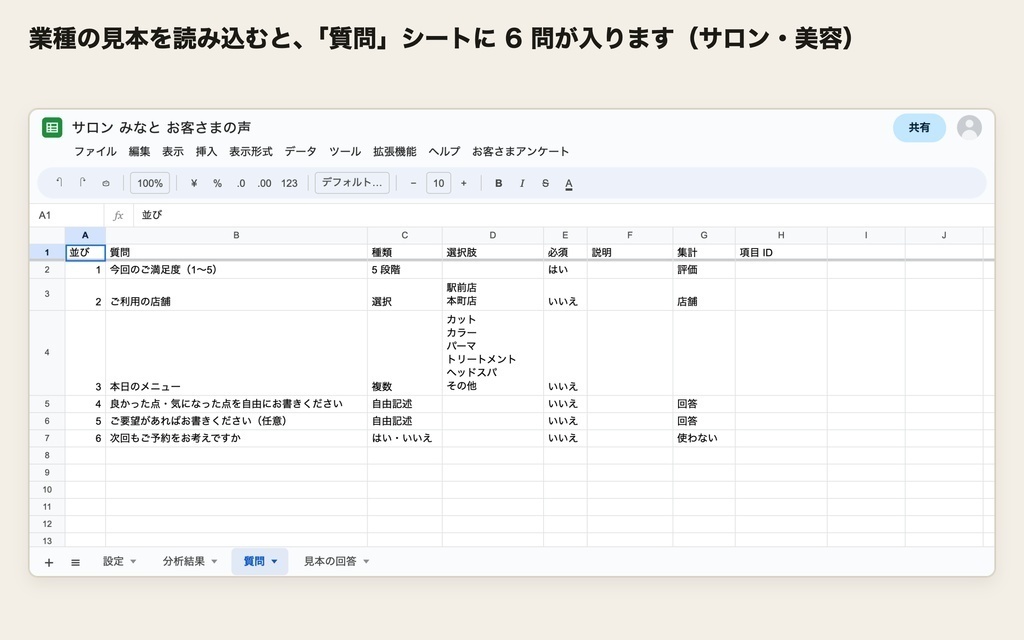Select row 4 header
The height and width of the screenshot is (640, 1024).
(x=47, y=353)
